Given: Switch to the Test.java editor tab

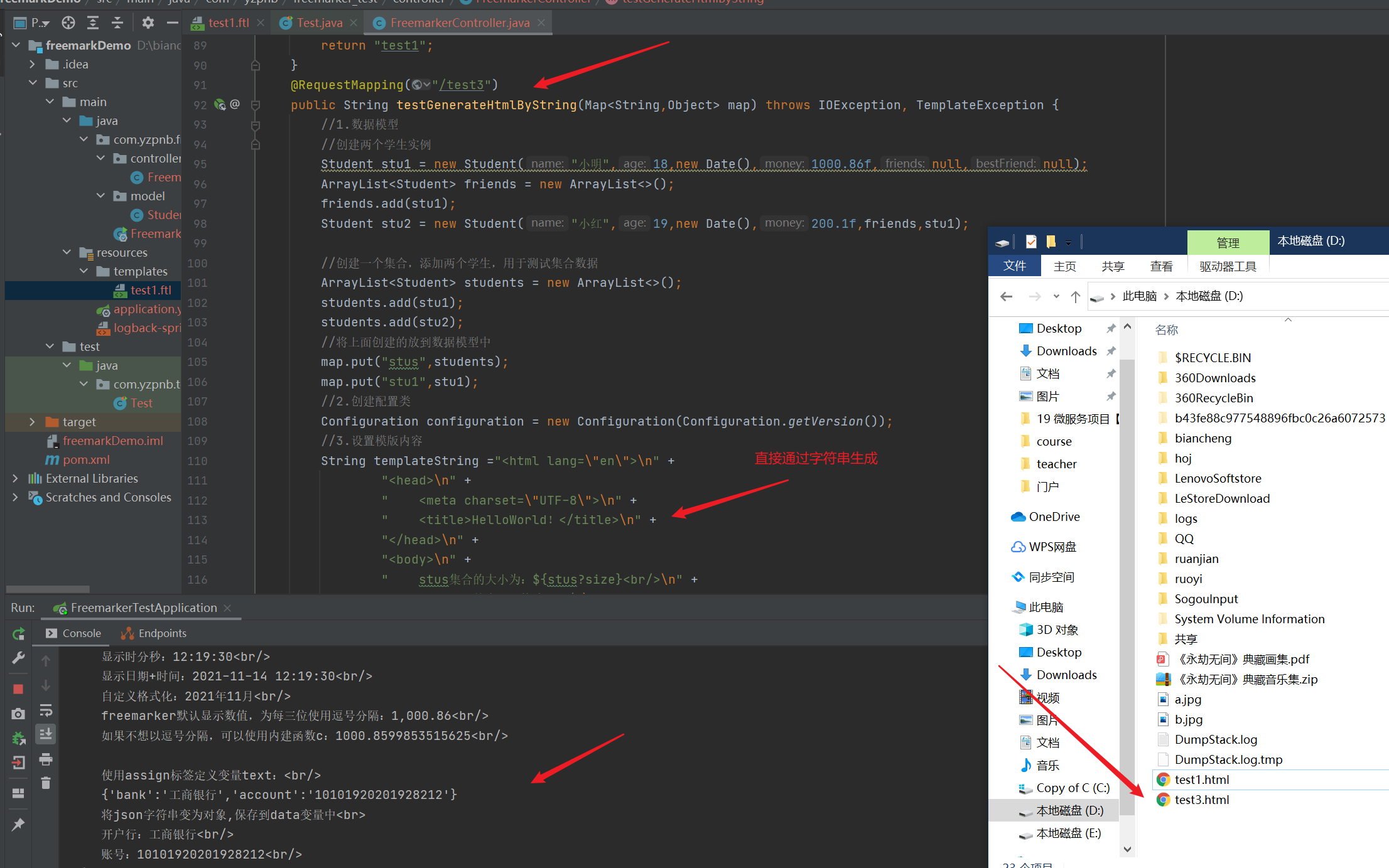Looking at the screenshot, I should point(319,23).
